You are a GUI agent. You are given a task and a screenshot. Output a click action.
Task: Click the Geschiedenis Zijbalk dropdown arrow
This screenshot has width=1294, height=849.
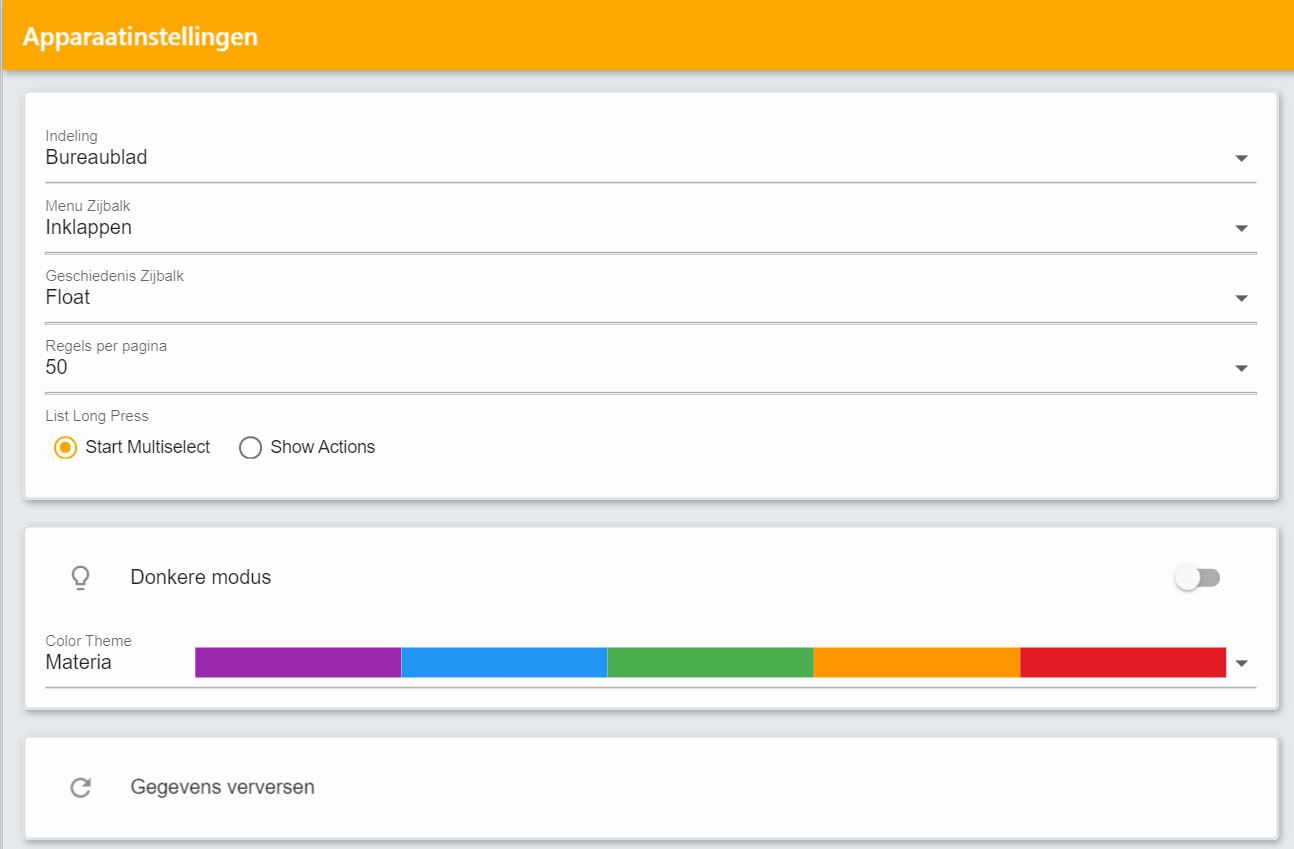point(1241,297)
